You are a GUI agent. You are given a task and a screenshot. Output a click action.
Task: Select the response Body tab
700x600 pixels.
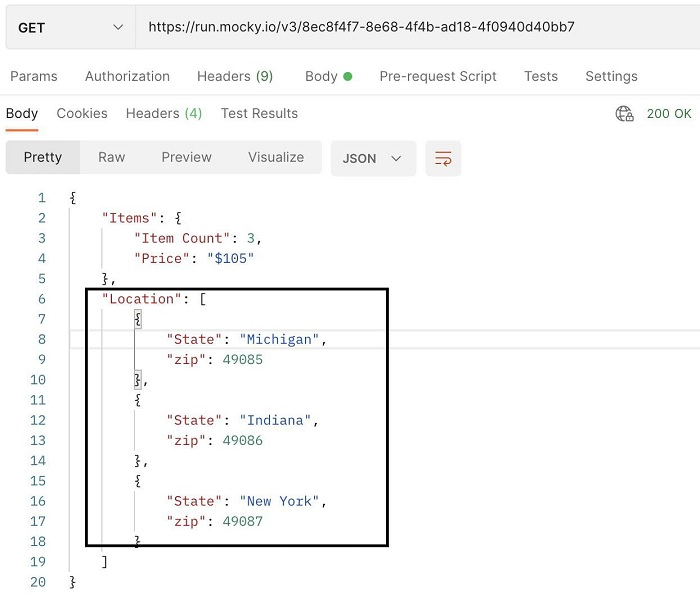point(22,113)
